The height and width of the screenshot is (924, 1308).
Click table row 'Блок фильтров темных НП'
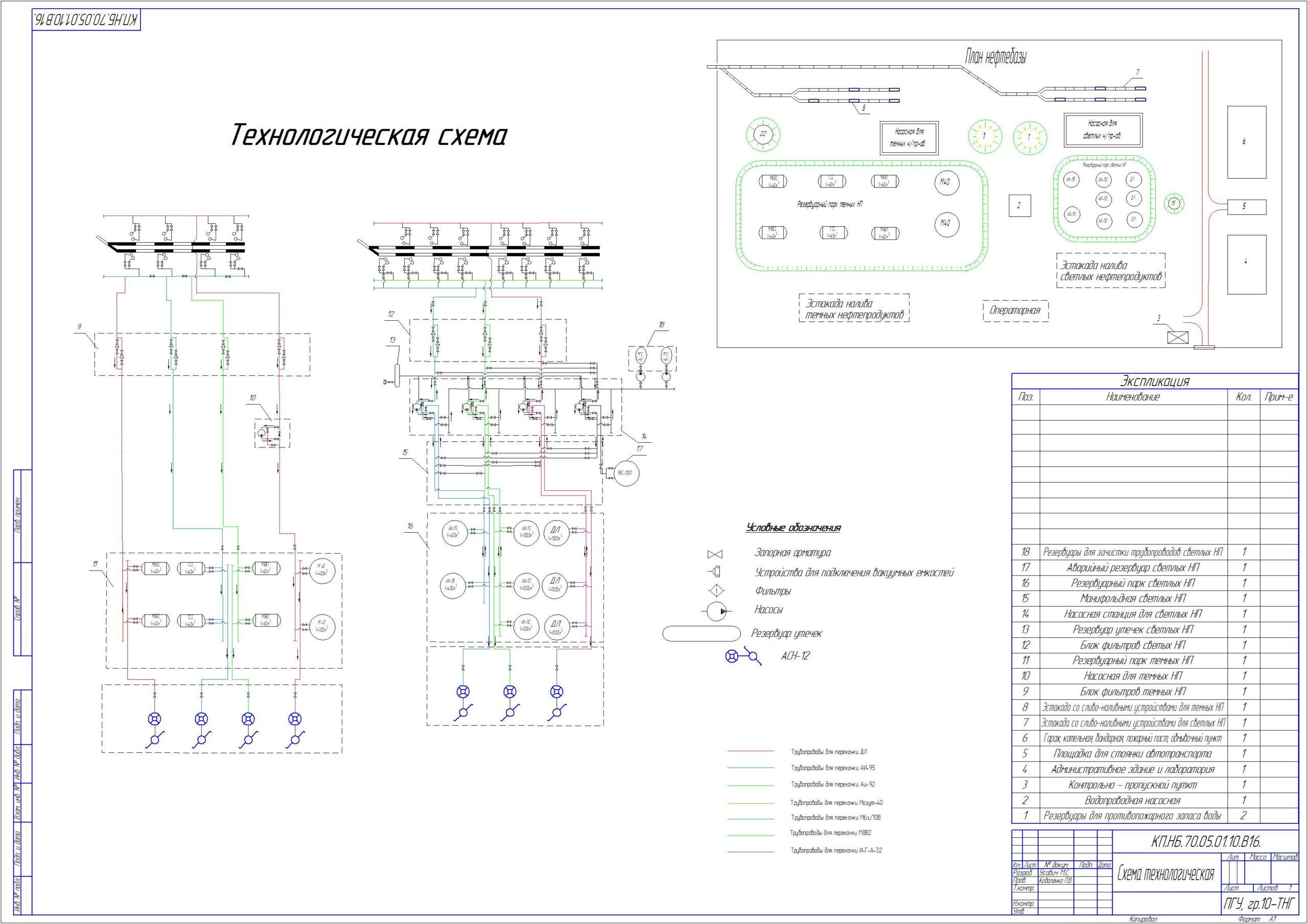coord(1155,692)
